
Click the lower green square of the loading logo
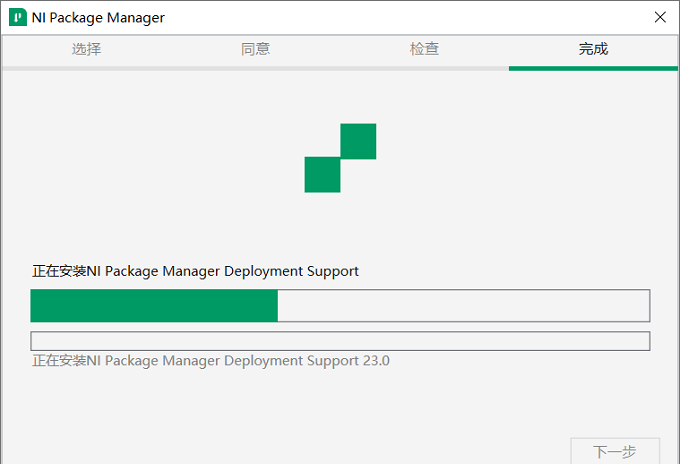click(322, 175)
